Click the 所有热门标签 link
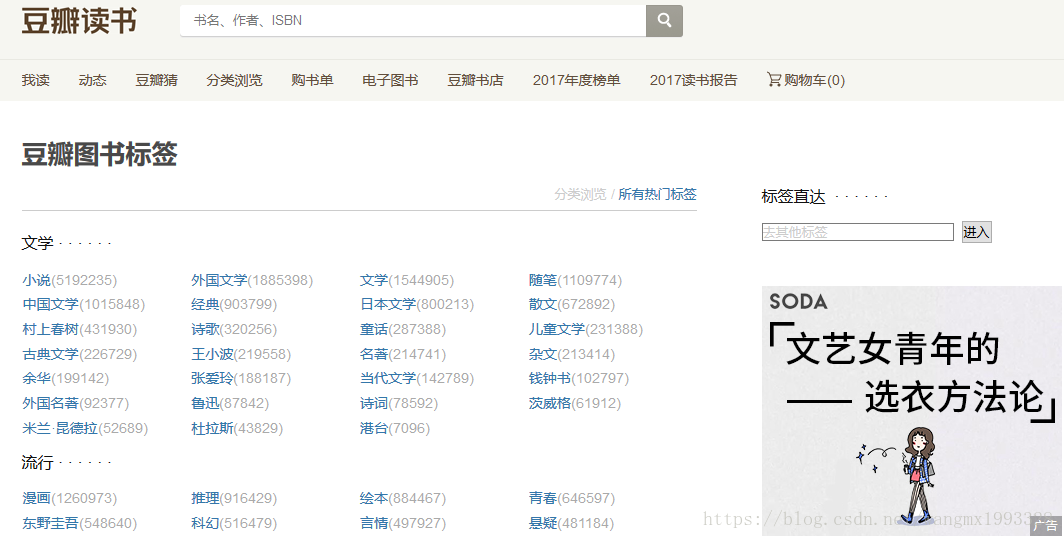Viewport: 1064px width, 539px height. pos(658,194)
